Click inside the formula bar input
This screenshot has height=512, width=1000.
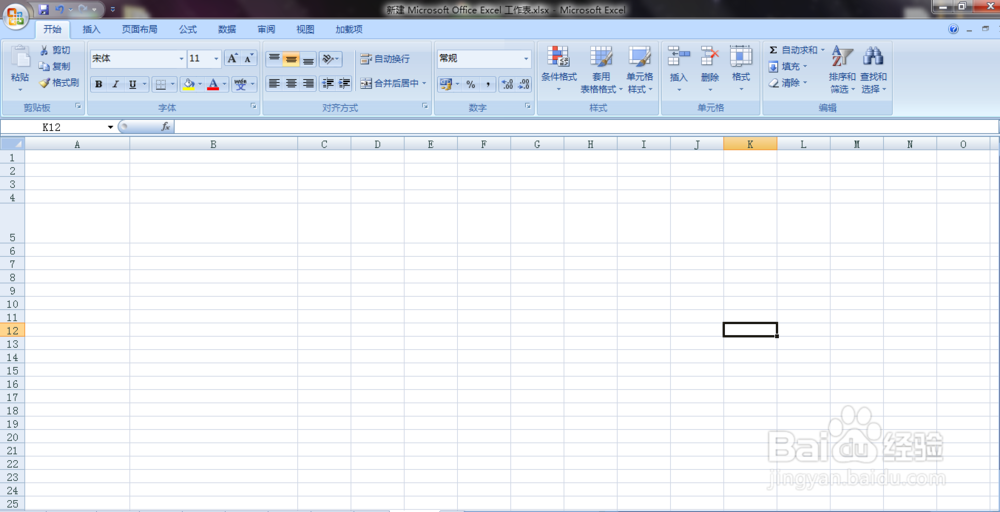click(x=585, y=127)
